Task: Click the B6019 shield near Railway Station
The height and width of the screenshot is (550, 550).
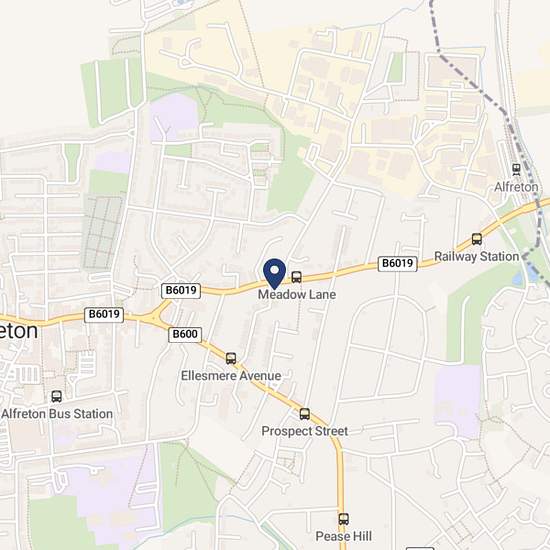Action: [397, 263]
